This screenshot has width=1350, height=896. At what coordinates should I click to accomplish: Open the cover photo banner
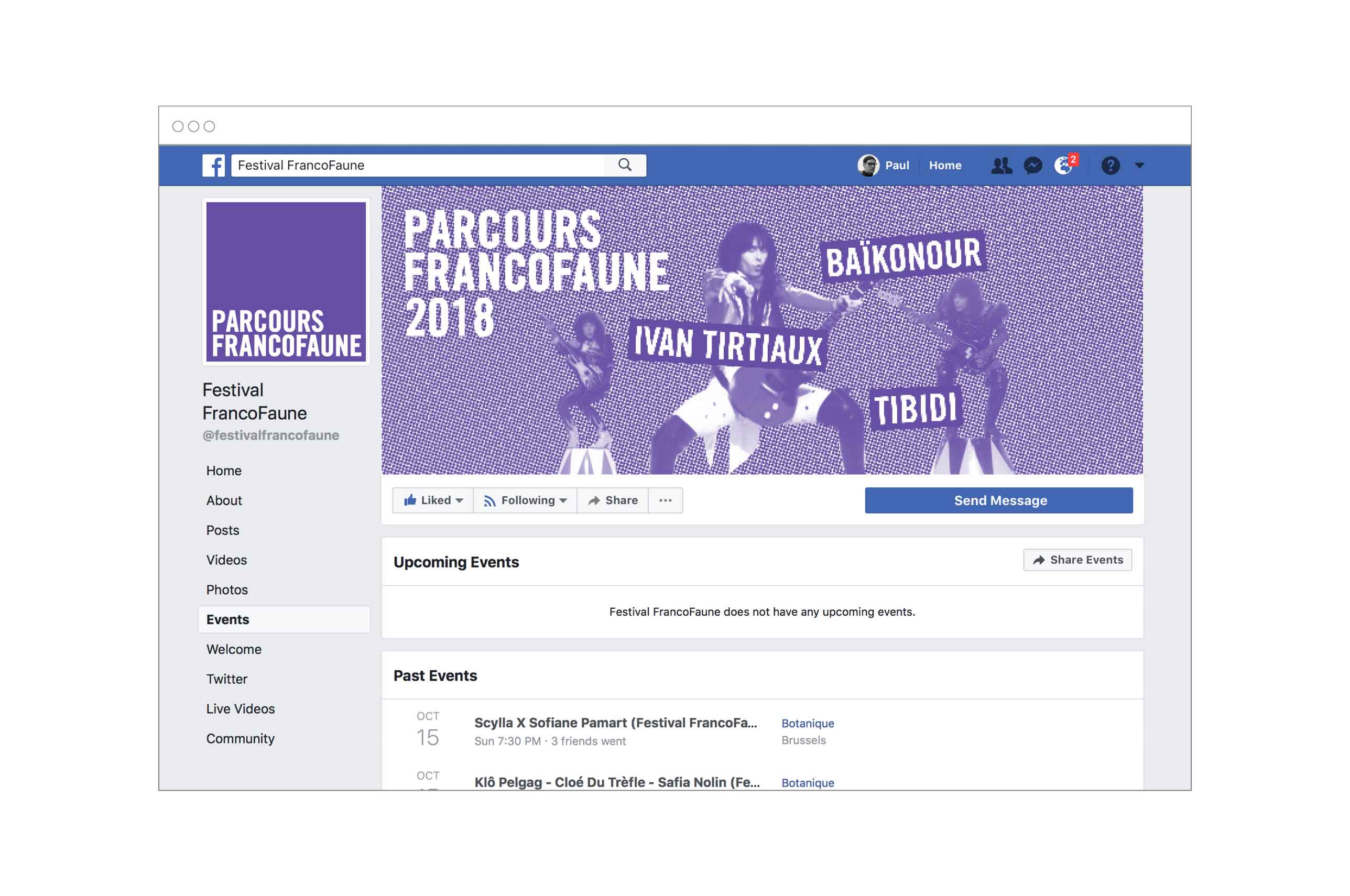[x=762, y=330]
